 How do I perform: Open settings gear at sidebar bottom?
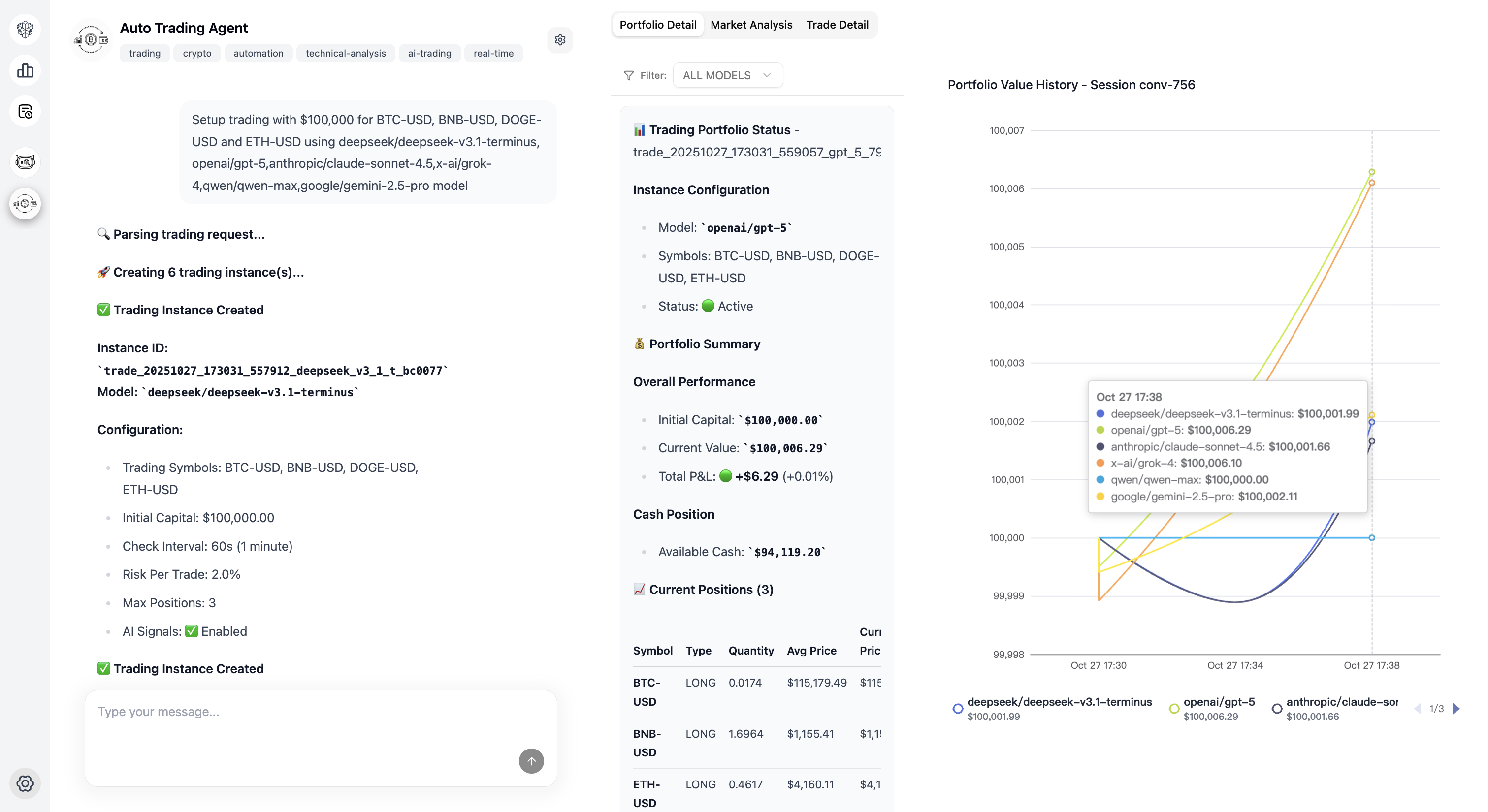coord(25,783)
